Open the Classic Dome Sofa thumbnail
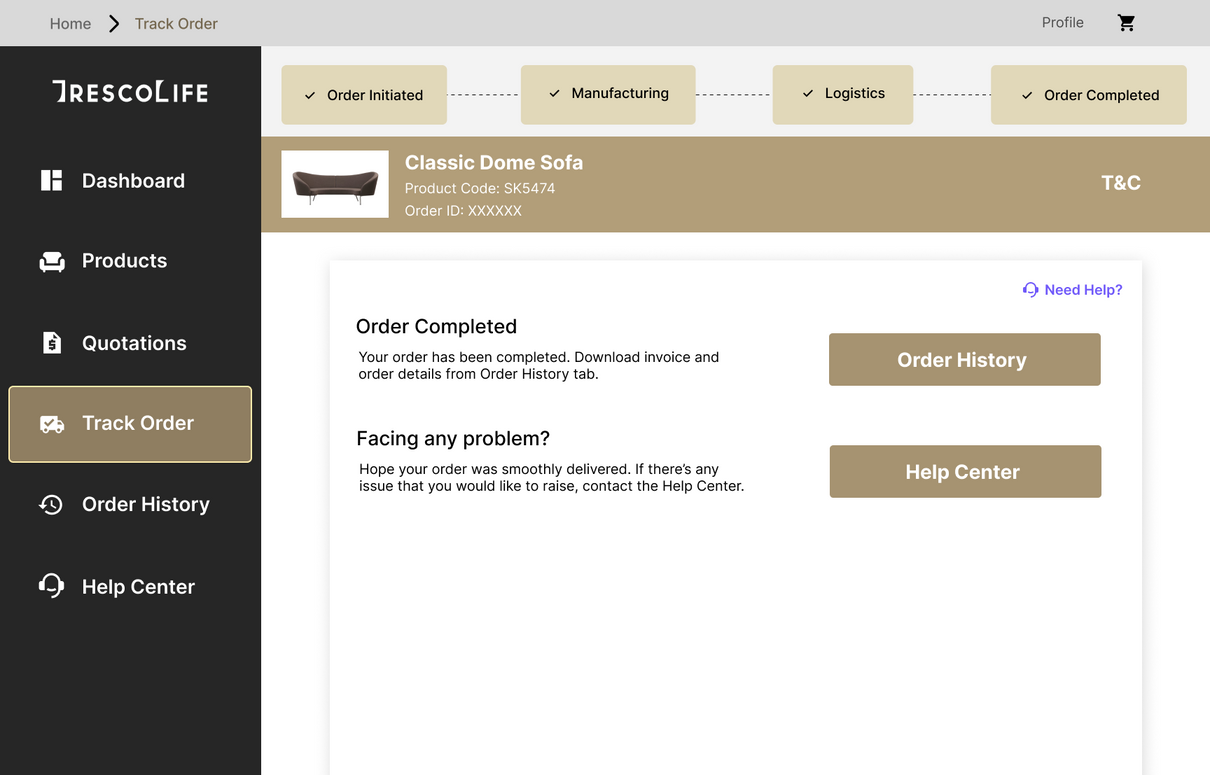 point(335,184)
